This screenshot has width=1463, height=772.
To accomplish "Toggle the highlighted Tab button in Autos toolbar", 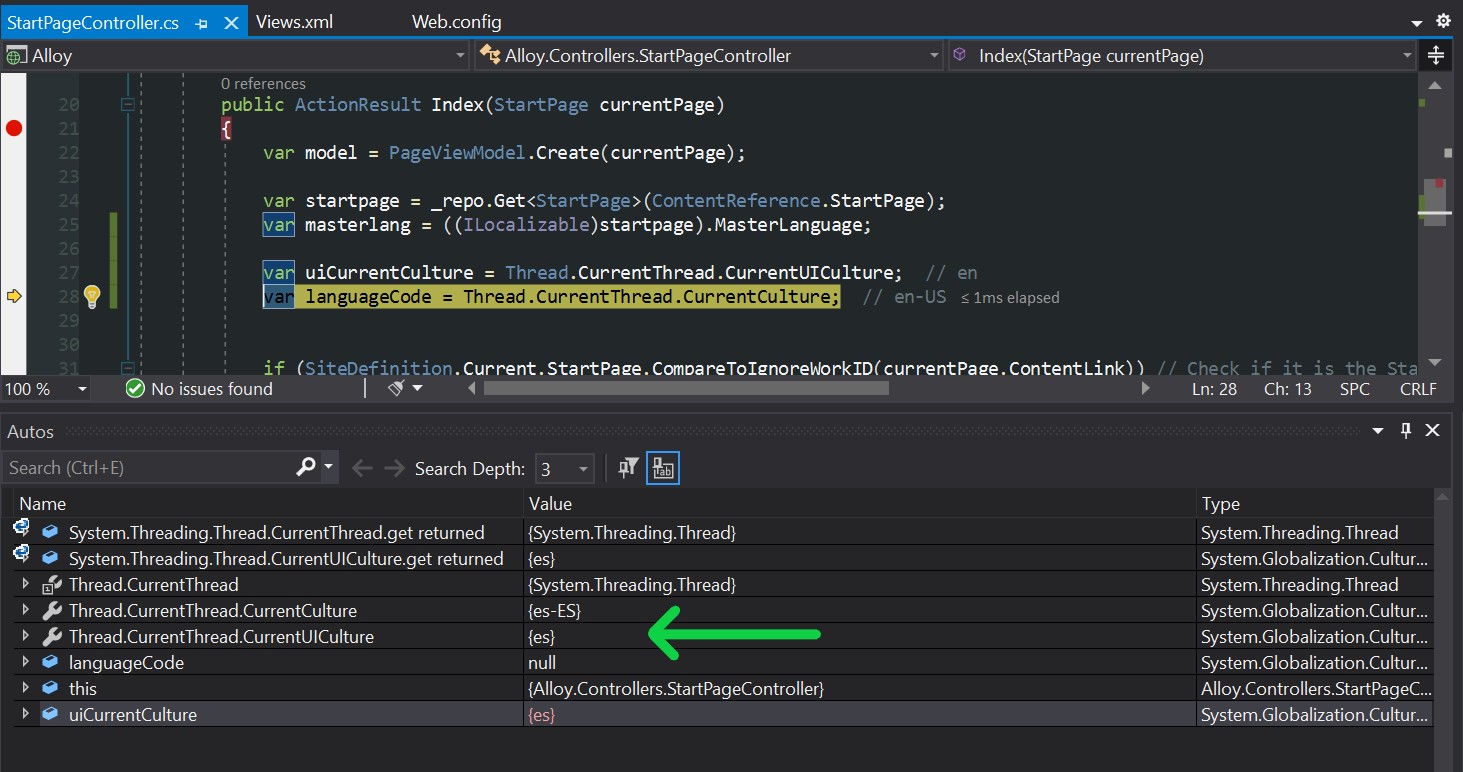I will click(663, 468).
